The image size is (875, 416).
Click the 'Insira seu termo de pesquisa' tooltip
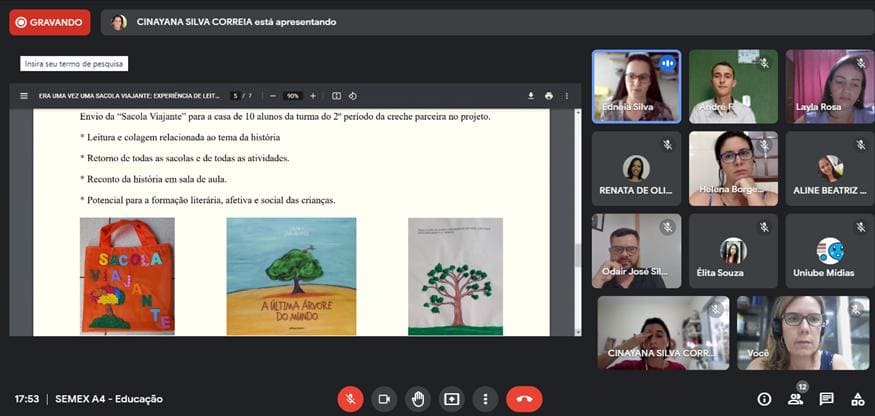[x=74, y=64]
